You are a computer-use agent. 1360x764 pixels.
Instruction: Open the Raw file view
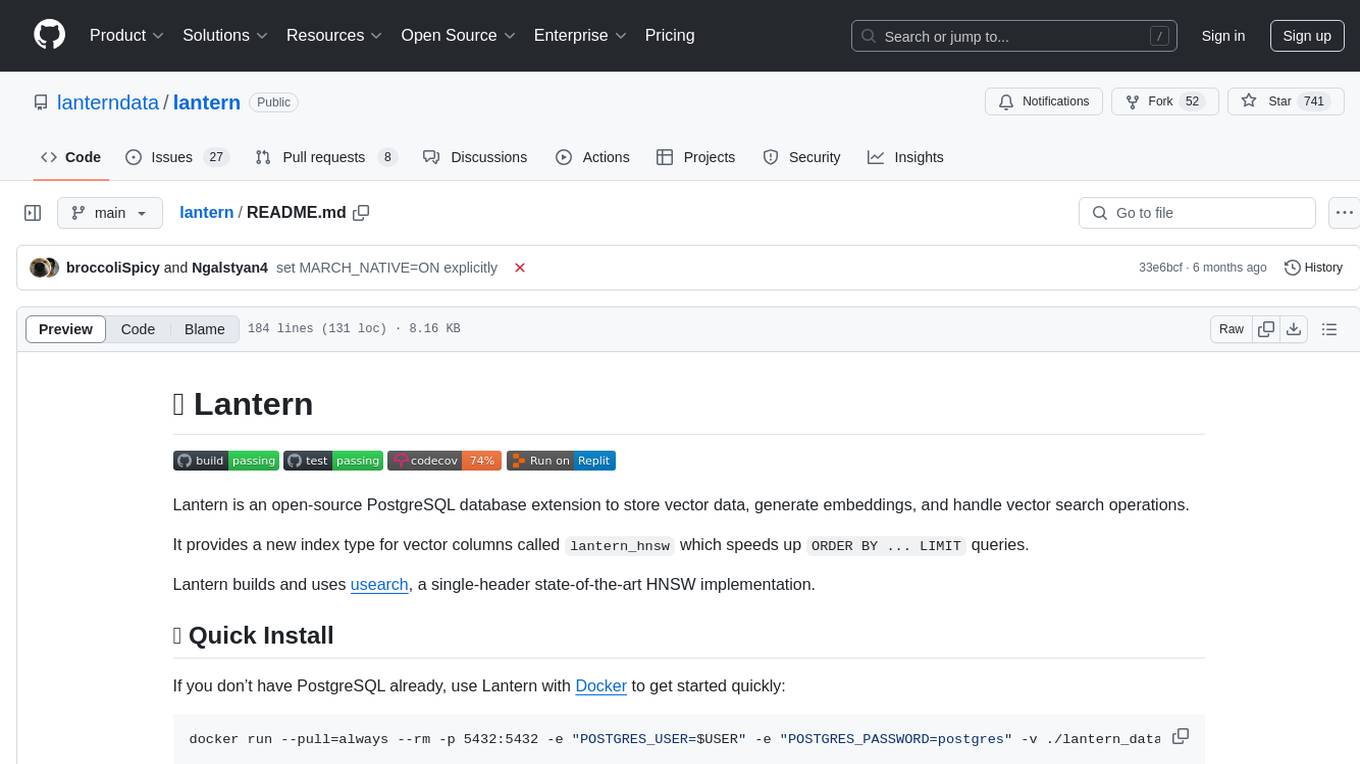tap(1231, 329)
